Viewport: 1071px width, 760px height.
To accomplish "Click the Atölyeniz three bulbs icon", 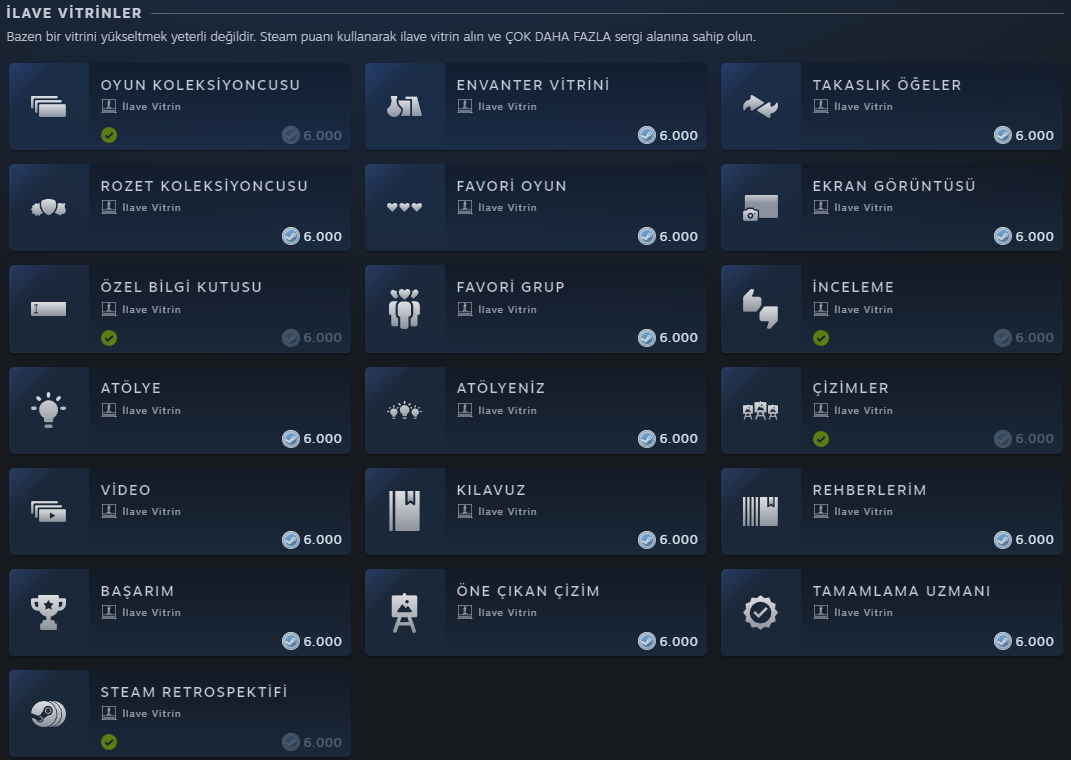I will [x=404, y=410].
